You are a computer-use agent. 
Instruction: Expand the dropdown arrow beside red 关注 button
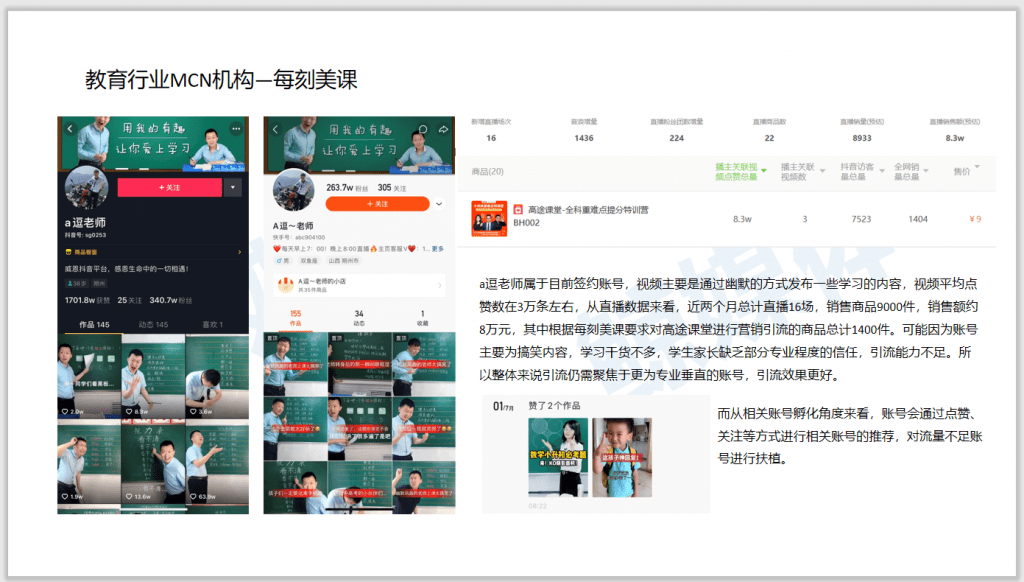pyautogui.click(x=233, y=187)
